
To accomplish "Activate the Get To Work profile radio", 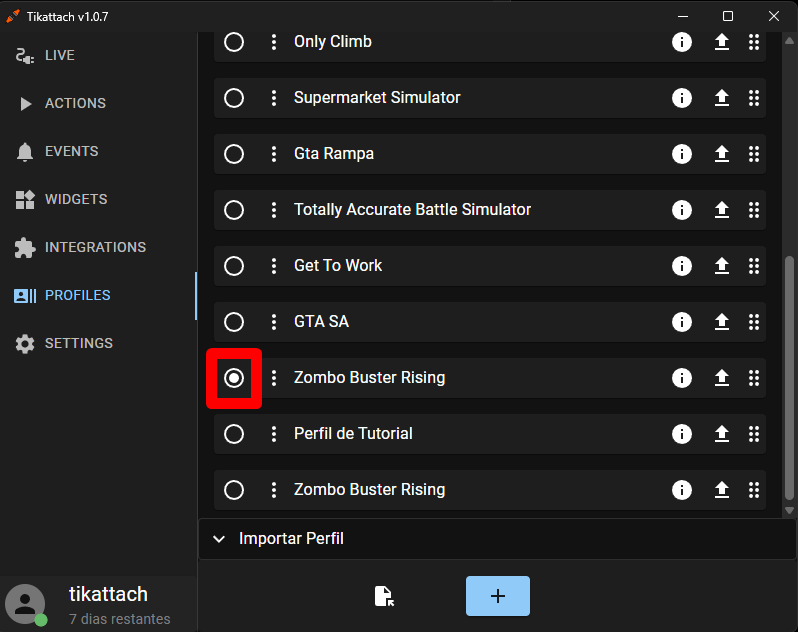I will 234,266.
